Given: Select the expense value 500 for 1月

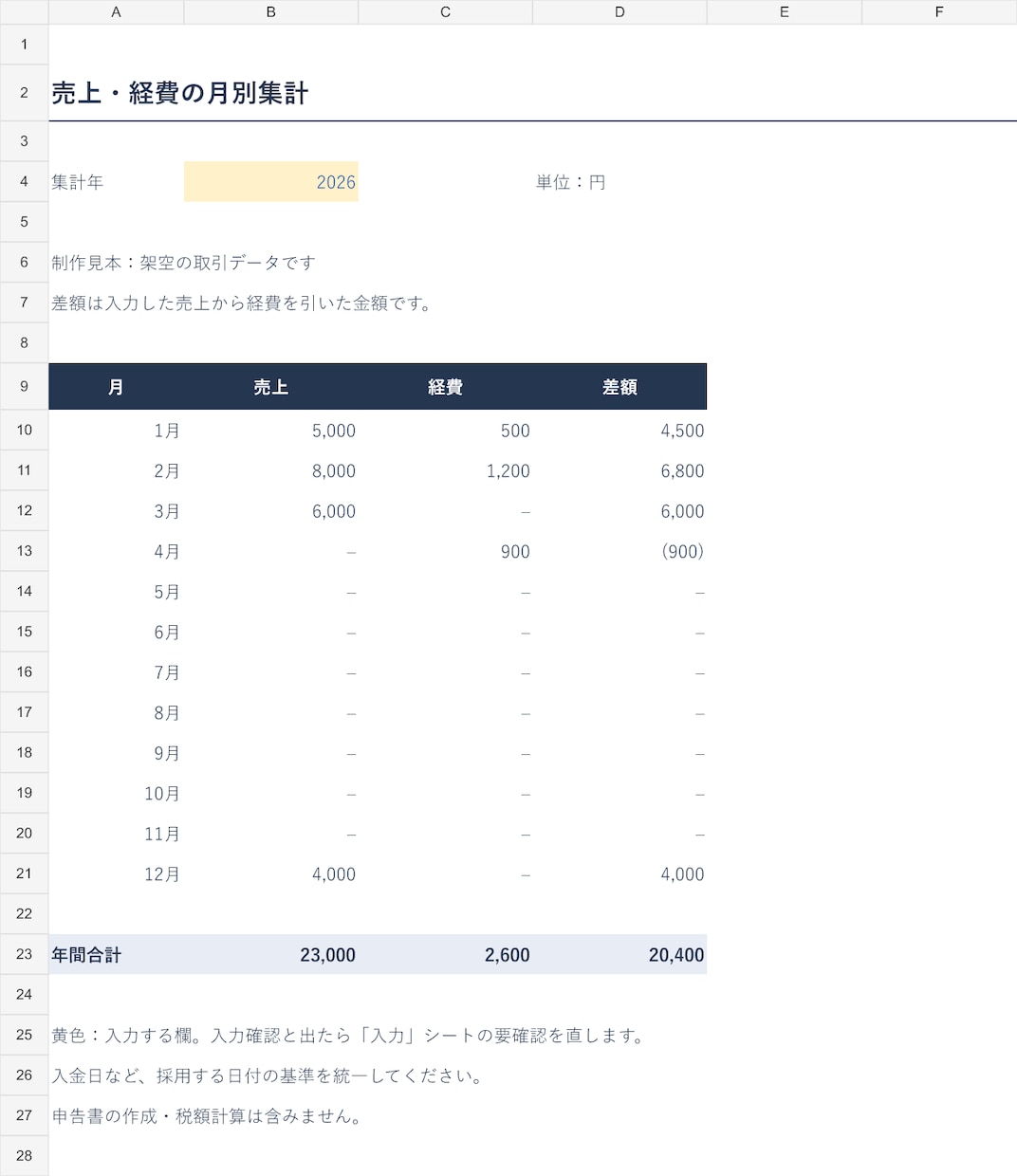Looking at the screenshot, I should [446, 431].
